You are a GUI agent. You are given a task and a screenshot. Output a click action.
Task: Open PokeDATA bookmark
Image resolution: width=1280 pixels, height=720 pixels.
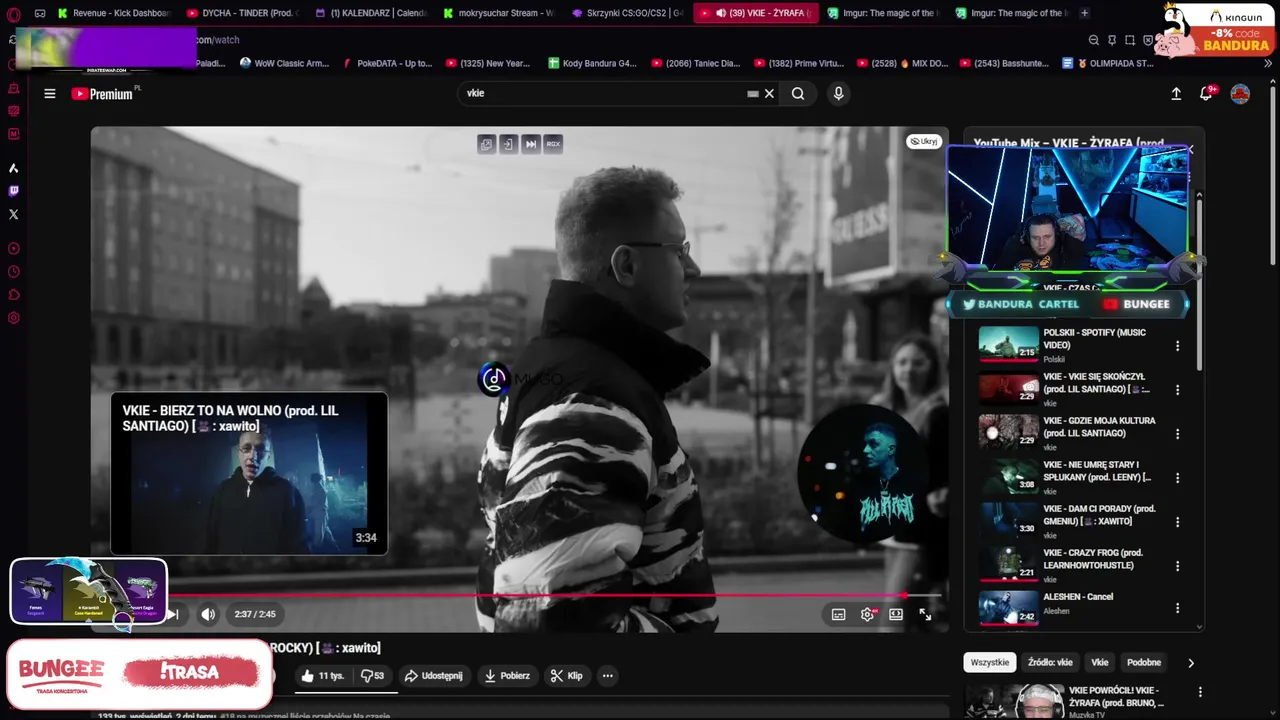click(x=387, y=63)
